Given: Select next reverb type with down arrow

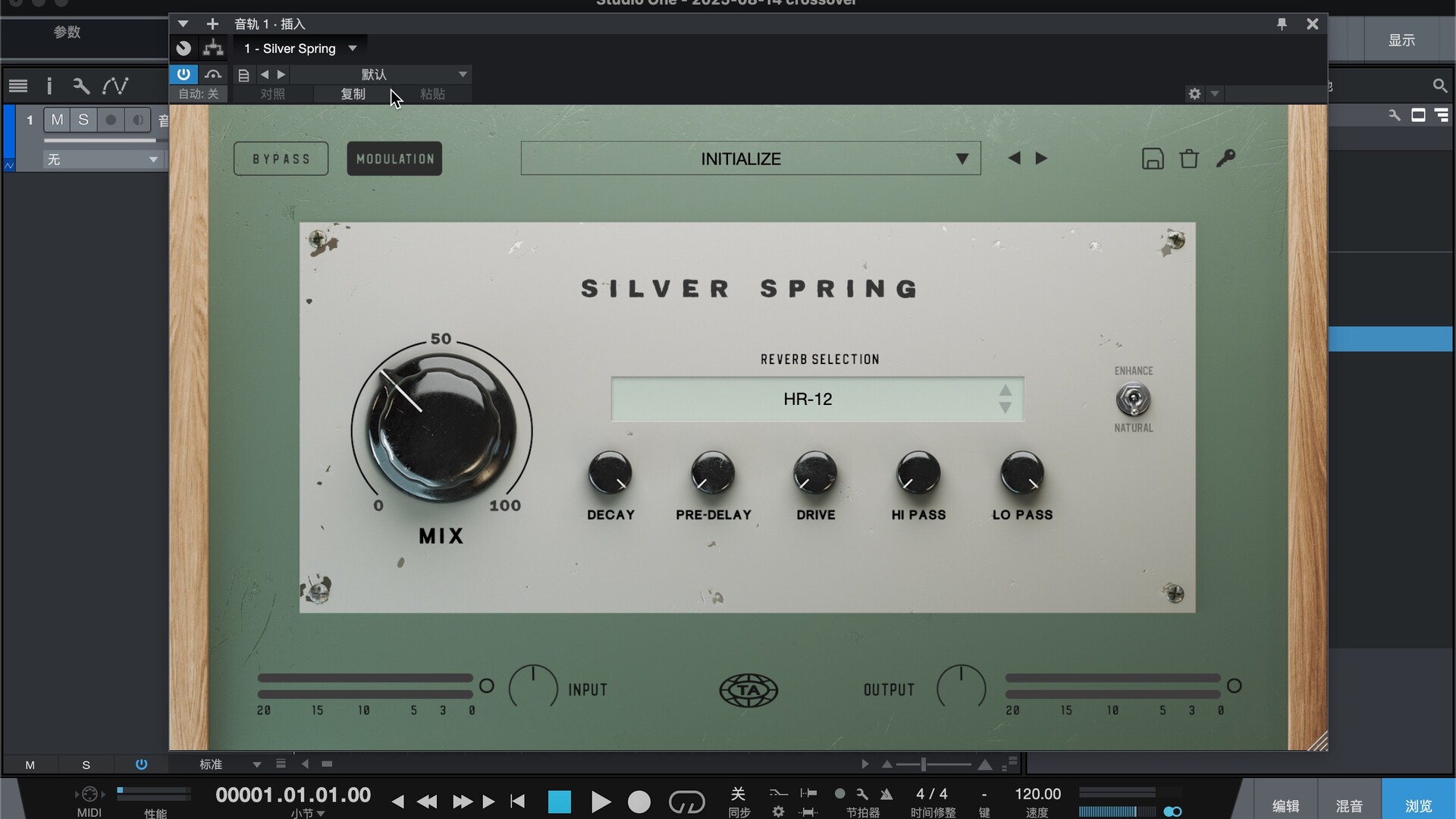Looking at the screenshot, I should coord(1005,408).
